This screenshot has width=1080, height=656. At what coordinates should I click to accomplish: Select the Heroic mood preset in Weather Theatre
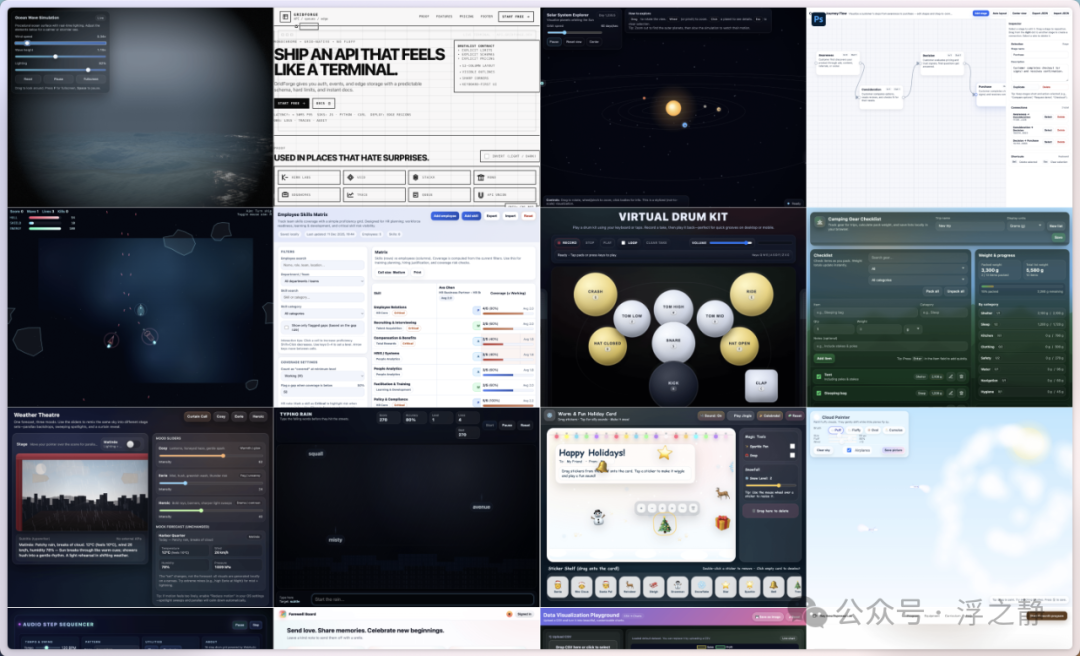pyautogui.click(x=258, y=416)
